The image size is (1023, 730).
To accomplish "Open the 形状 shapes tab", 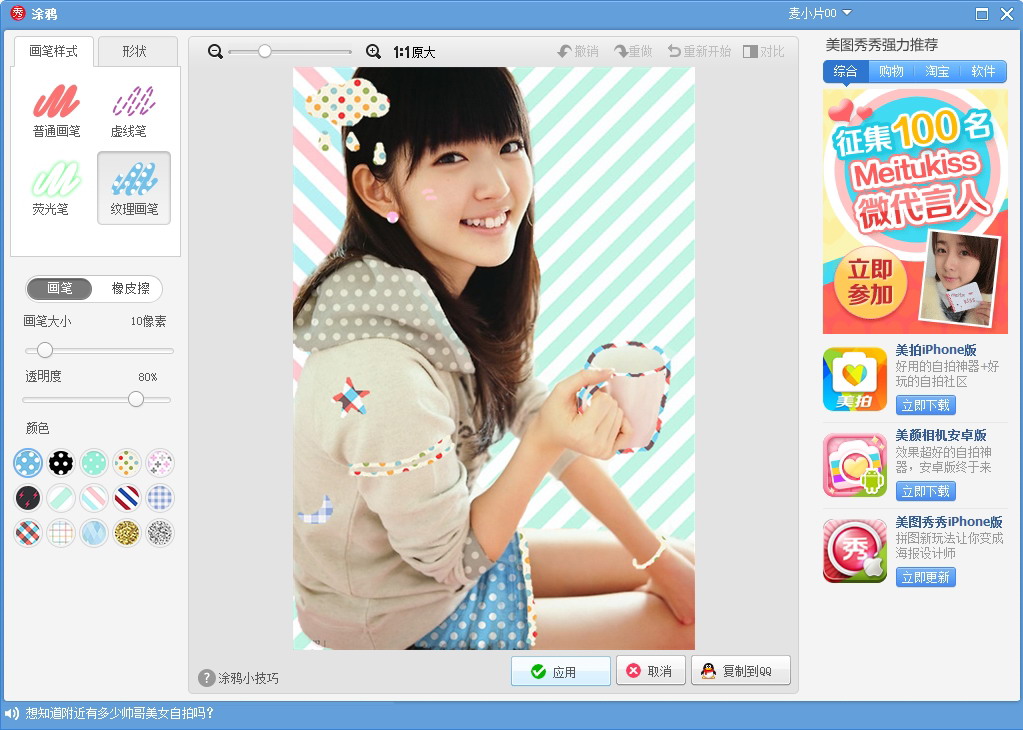I will pos(135,51).
